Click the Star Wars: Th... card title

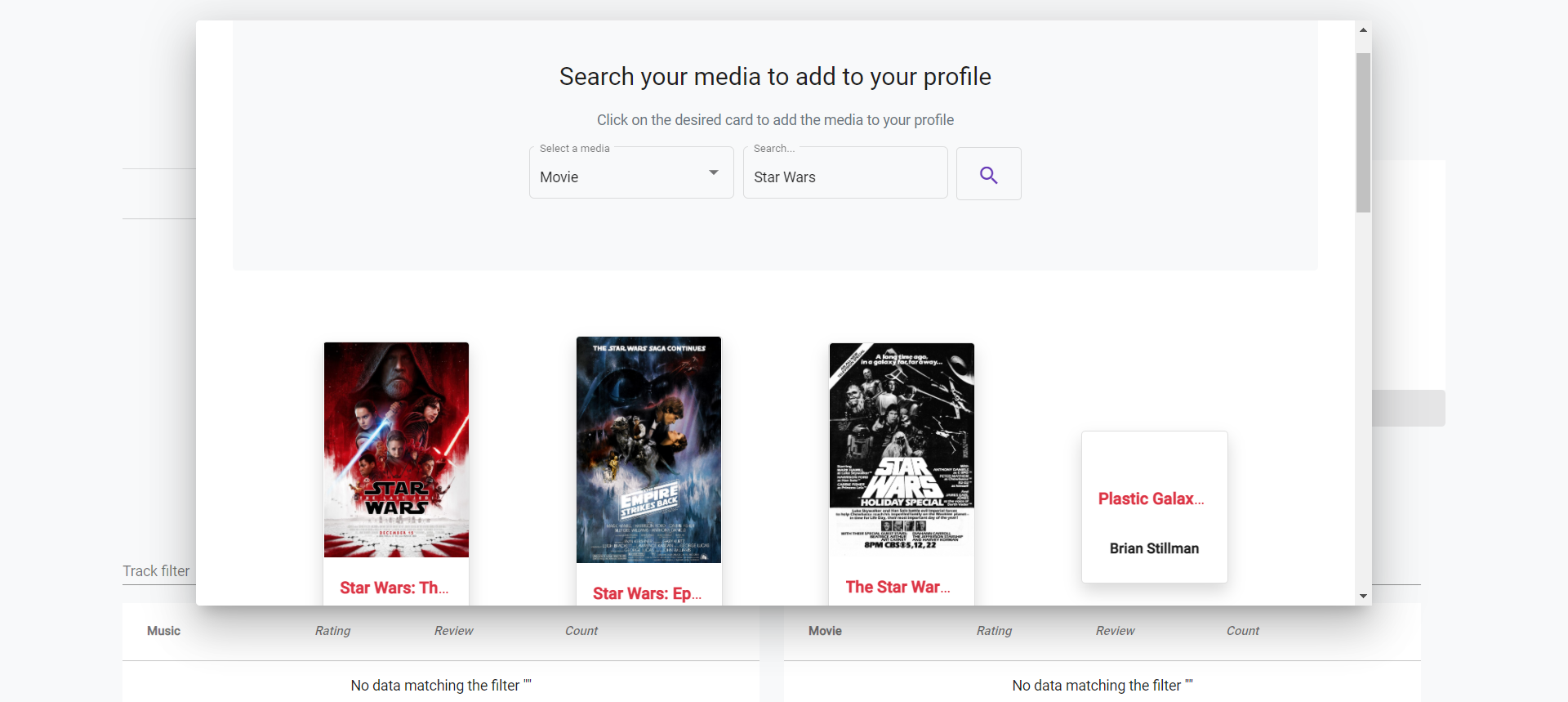coord(394,588)
